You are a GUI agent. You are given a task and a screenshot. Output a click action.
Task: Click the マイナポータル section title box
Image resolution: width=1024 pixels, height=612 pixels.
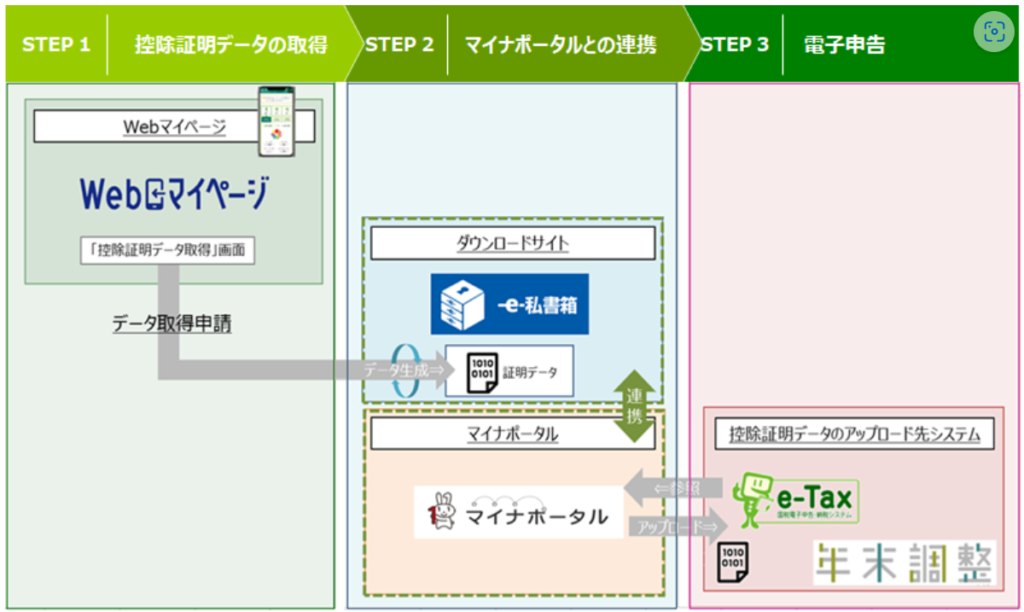tap(512, 434)
